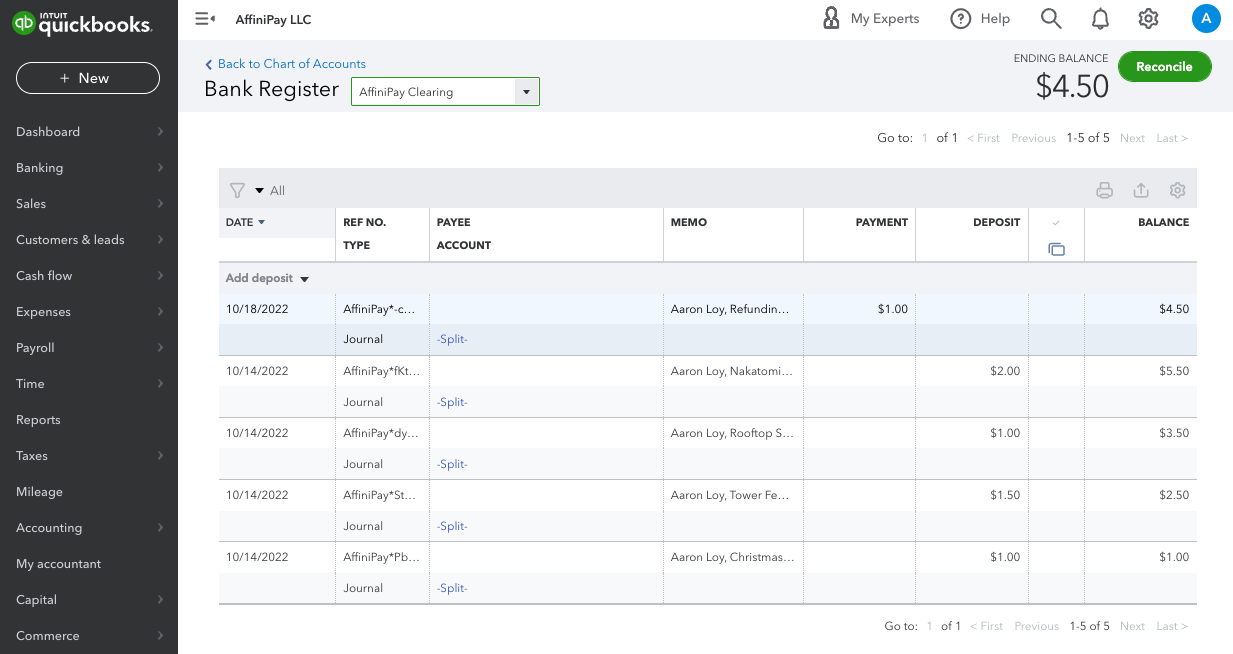Click the green Reconcile button
The height and width of the screenshot is (654, 1233).
pos(1164,67)
